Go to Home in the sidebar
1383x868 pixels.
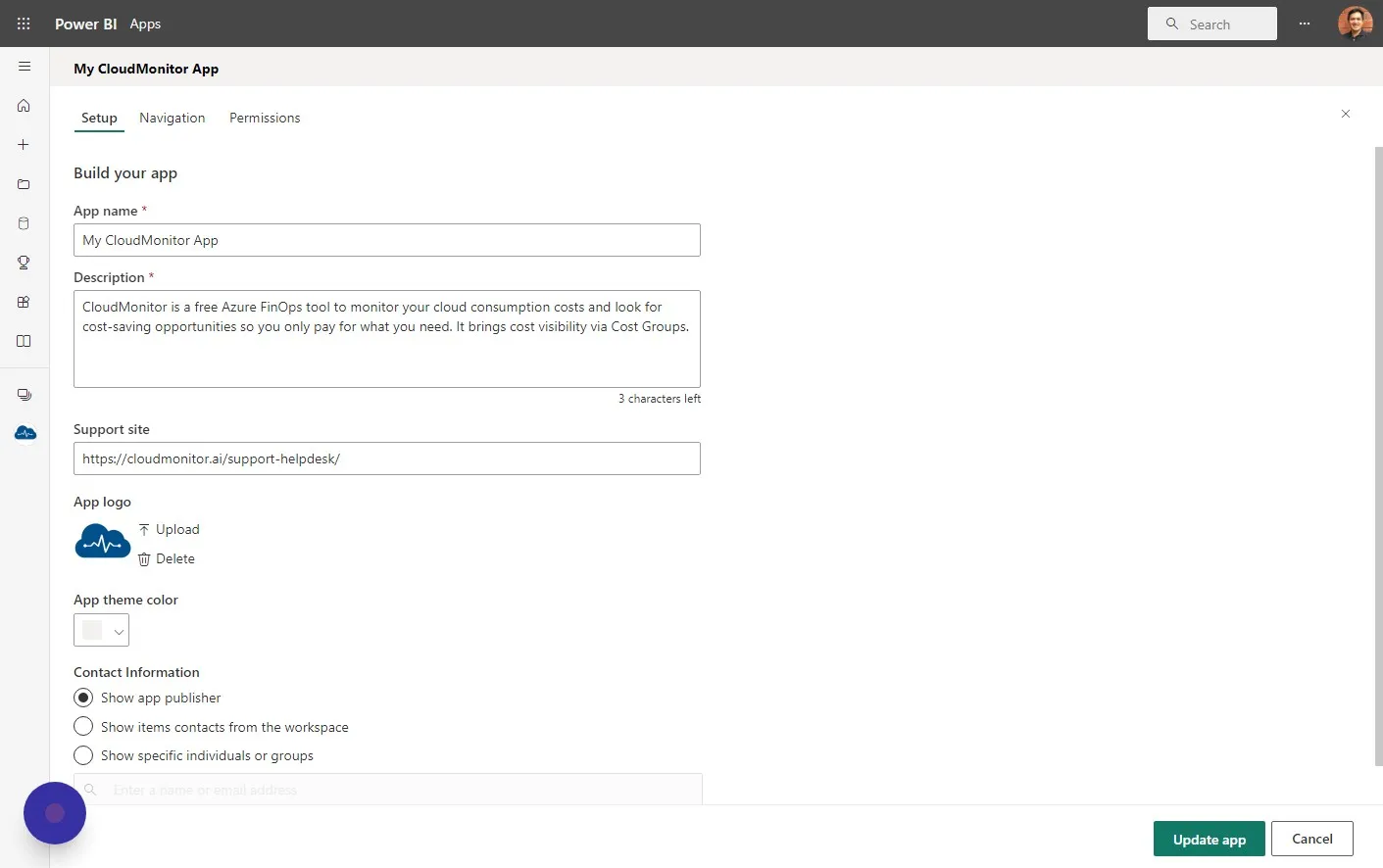pyautogui.click(x=24, y=106)
